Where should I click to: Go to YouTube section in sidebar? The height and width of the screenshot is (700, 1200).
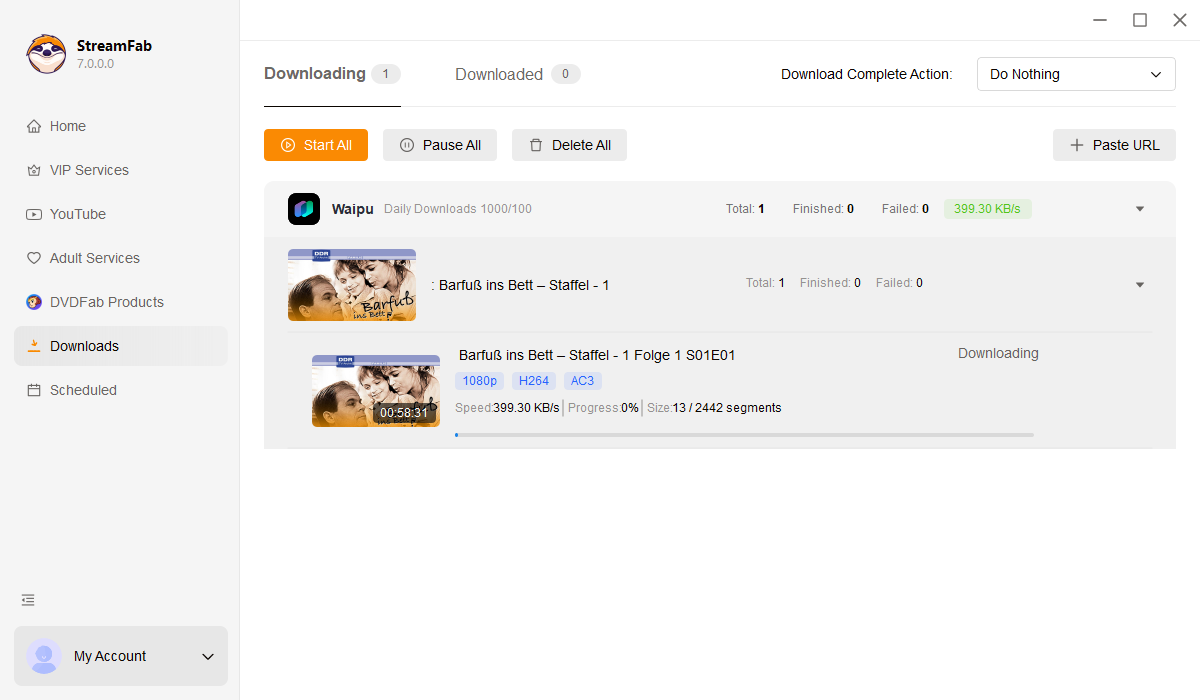point(77,214)
